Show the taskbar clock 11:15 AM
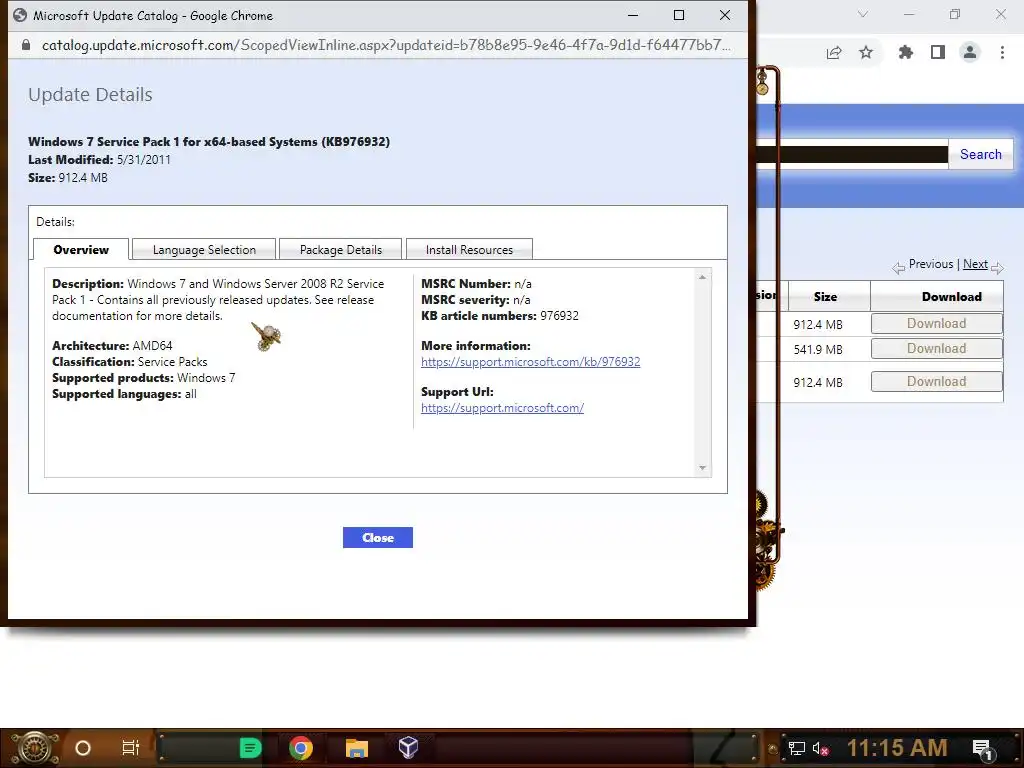This screenshot has height=768, width=1024. (x=897, y=748)
